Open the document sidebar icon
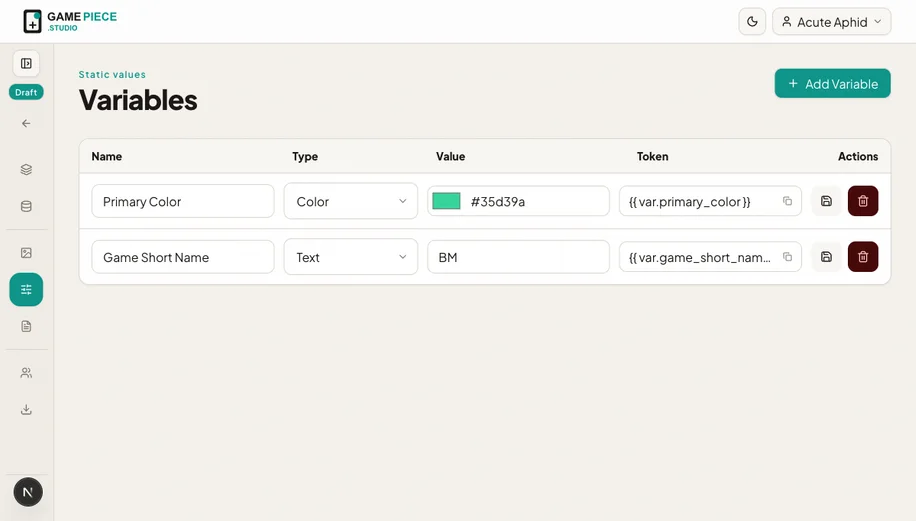916x521 pixels. click(26, 326)
